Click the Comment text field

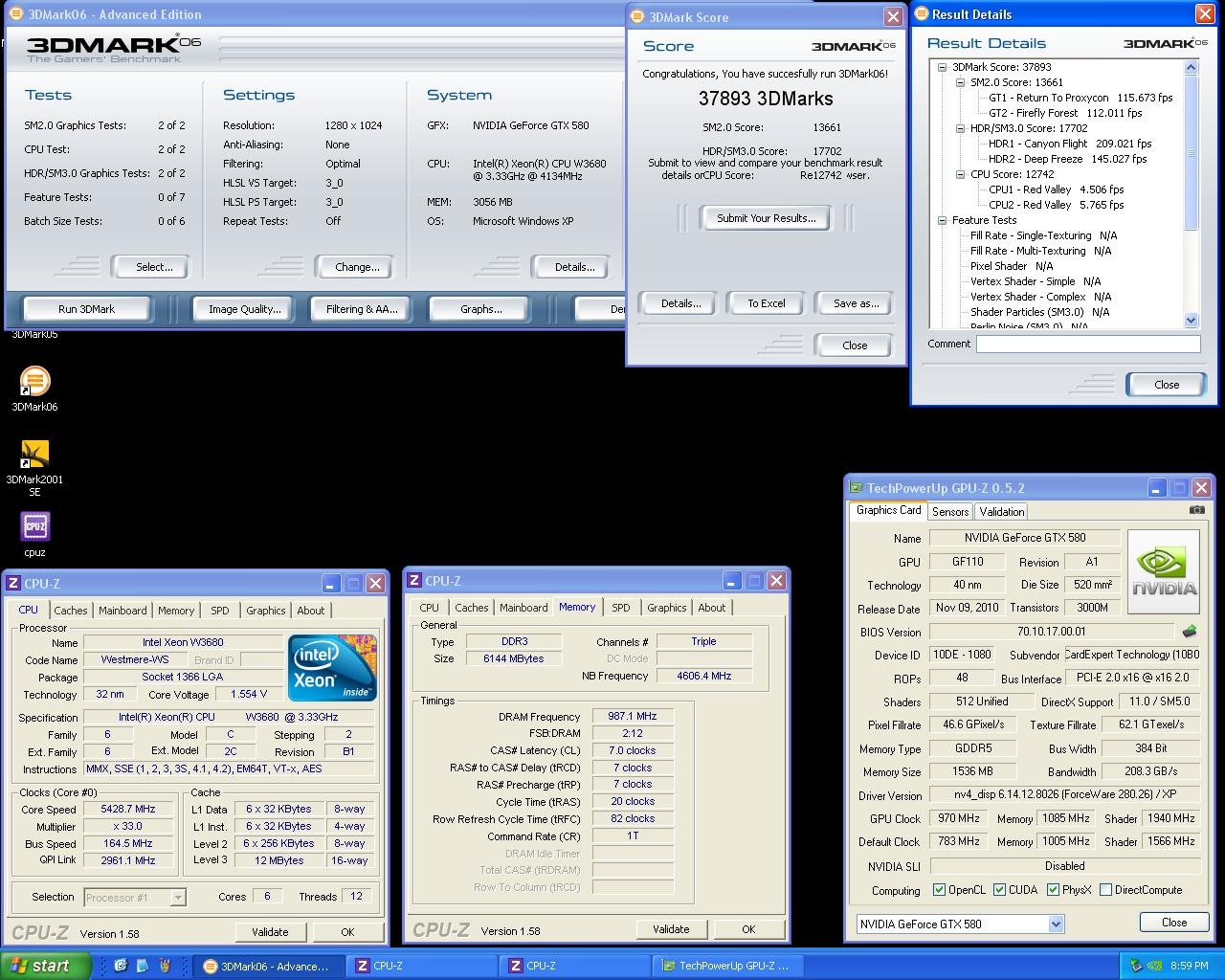[1087, 344]
